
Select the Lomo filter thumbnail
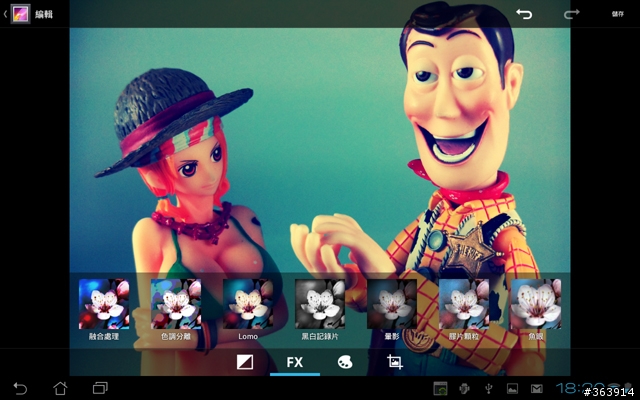point(248,304)
